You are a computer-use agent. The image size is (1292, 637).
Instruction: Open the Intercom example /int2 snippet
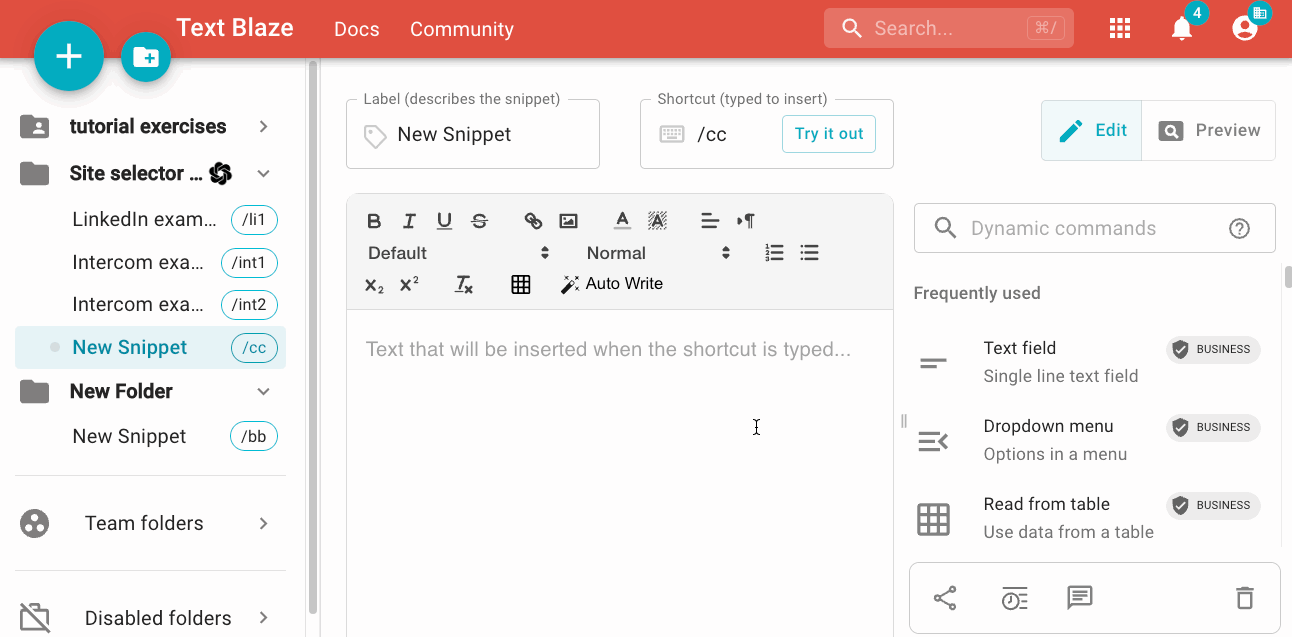click(150, 305)
